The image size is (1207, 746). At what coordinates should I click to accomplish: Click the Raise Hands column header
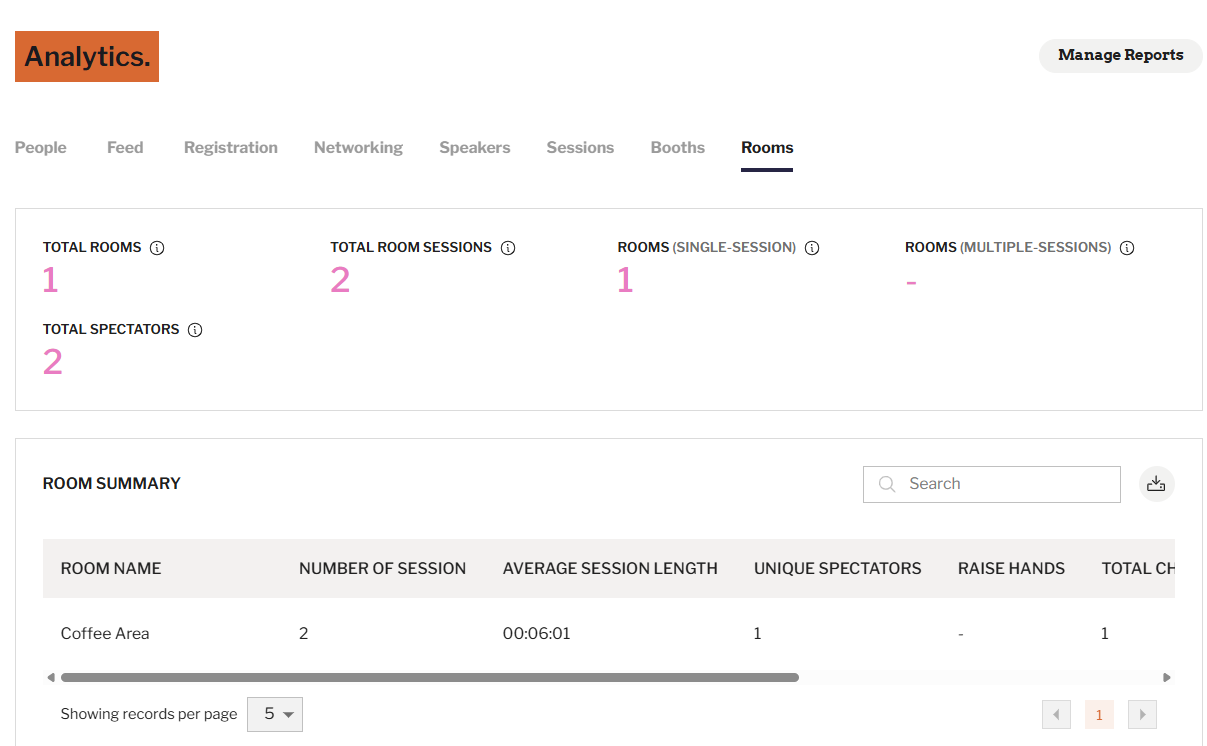coord(1011,568)
